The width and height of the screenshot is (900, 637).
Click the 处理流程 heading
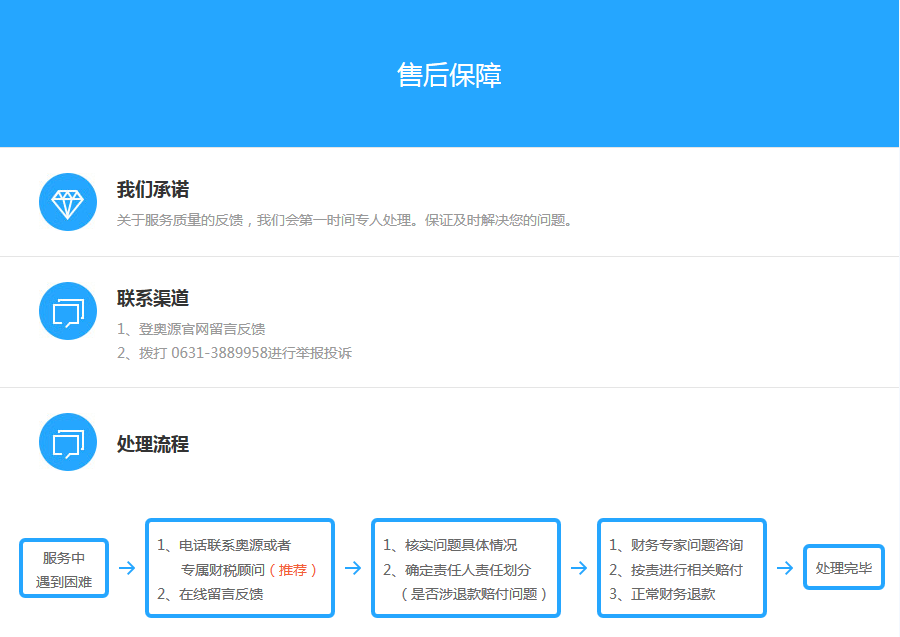[153, 444]
